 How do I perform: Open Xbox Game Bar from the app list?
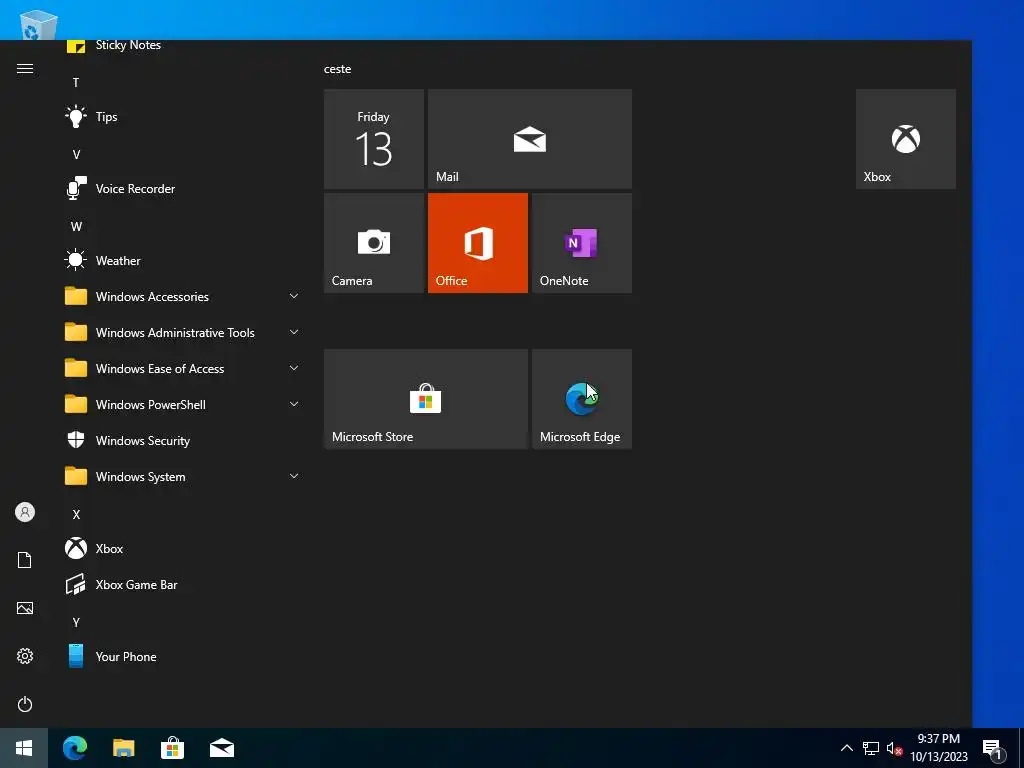tap(183, 584)
